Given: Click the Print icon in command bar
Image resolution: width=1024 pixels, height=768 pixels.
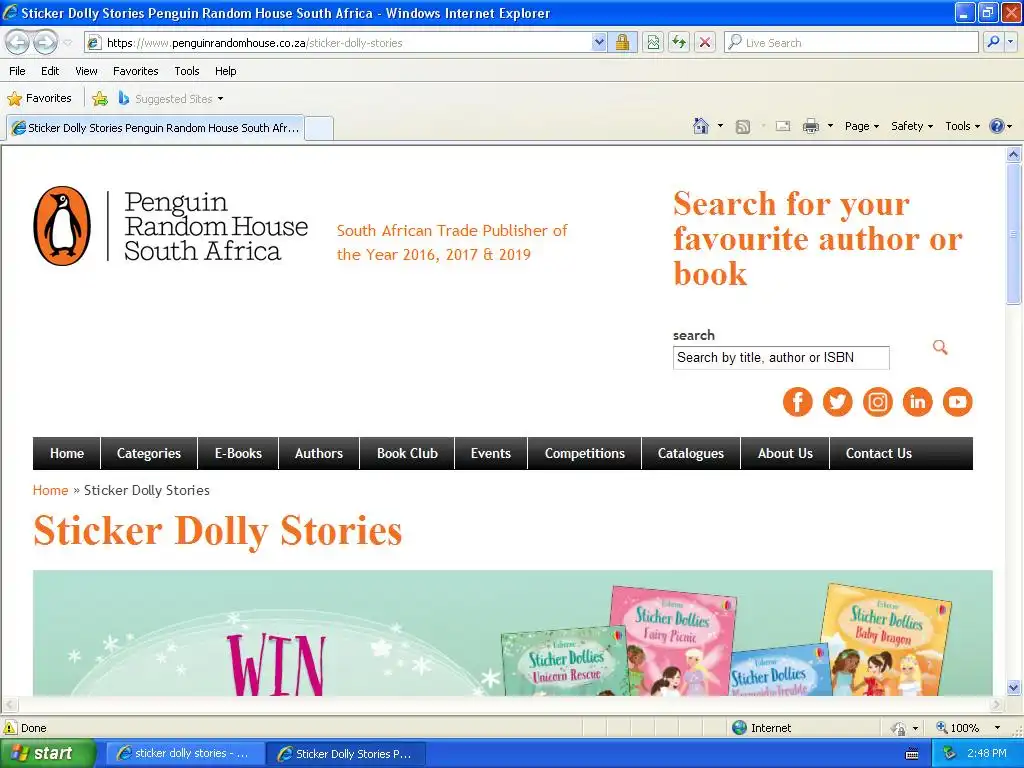Looking at the screenshot, I should pyautogui.click(x=810, y=126).
